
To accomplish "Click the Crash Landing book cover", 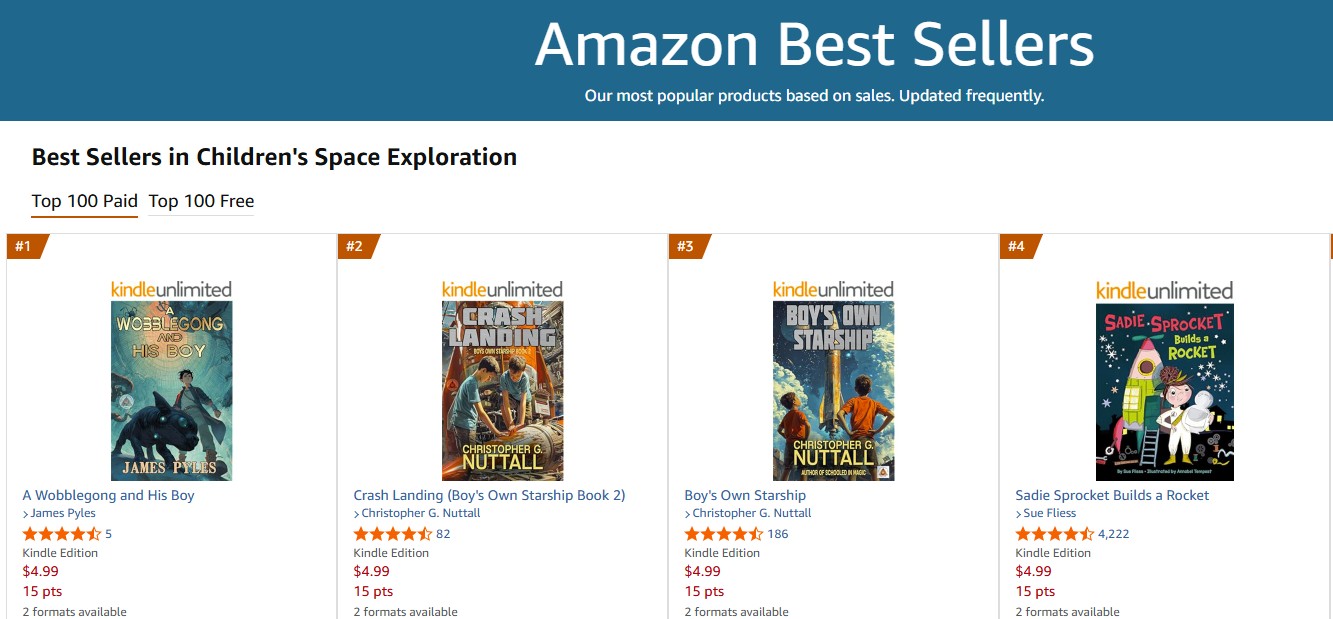I will tap(502, 391).
